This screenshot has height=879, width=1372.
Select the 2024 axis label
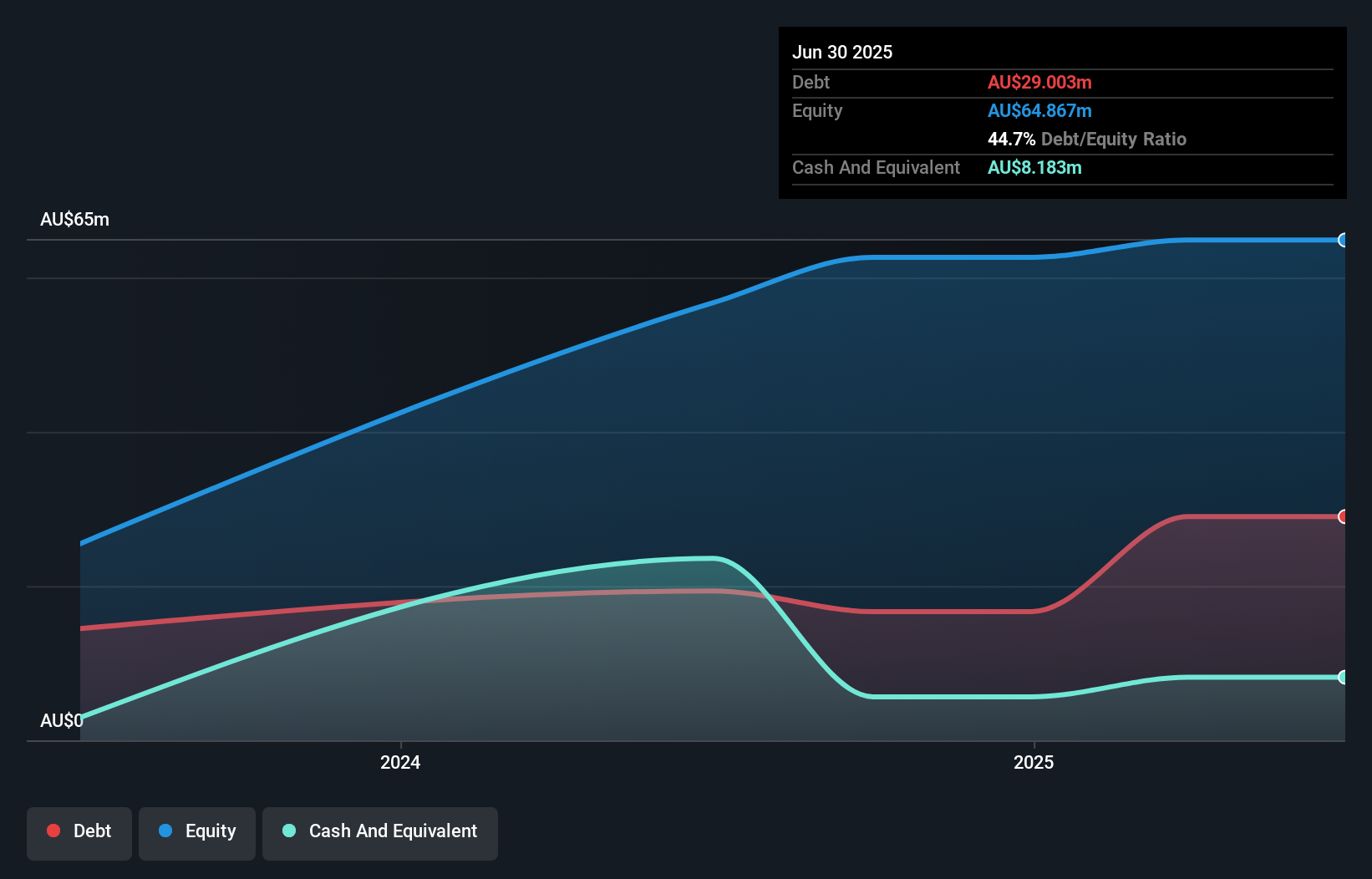tap(400, 761)
